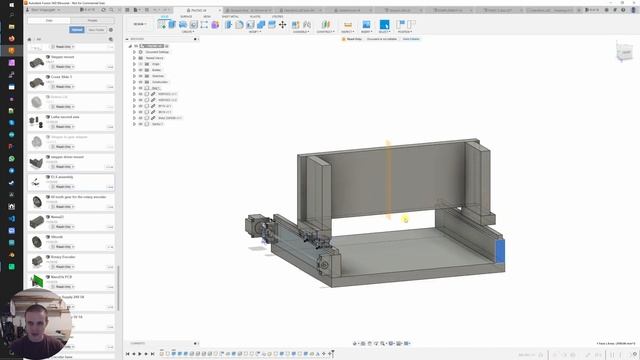Open Viewports icon in navigation bar
The width and height of the screenshot is (640, 360).
point(407,343)
